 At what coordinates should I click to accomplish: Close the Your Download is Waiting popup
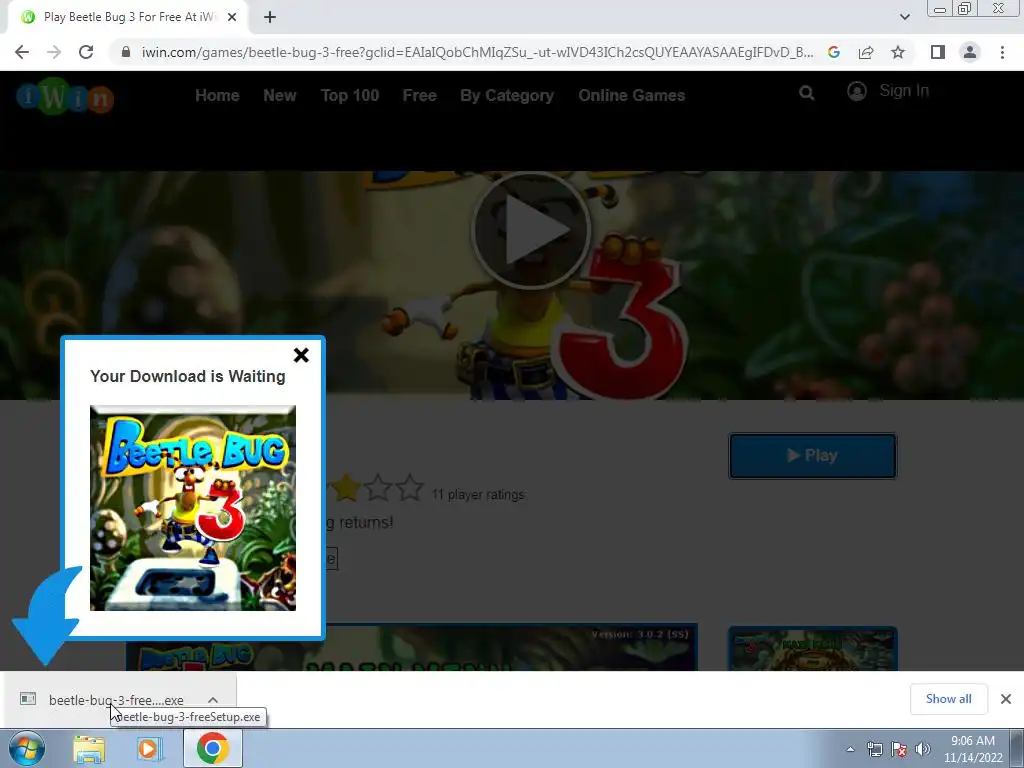(x=301, y=355)
